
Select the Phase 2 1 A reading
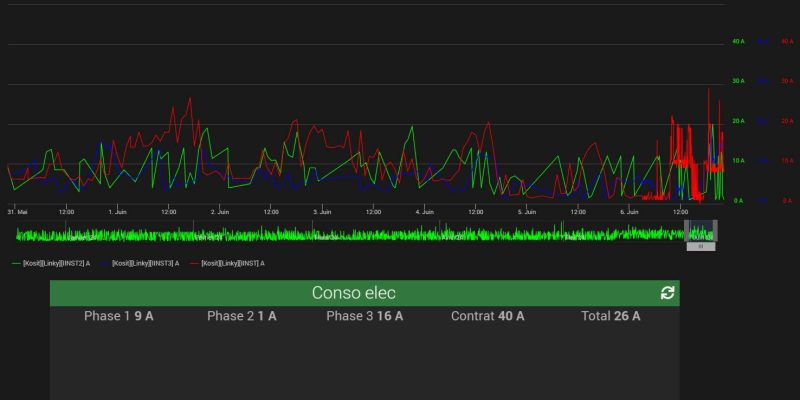(x=242, y=316)
